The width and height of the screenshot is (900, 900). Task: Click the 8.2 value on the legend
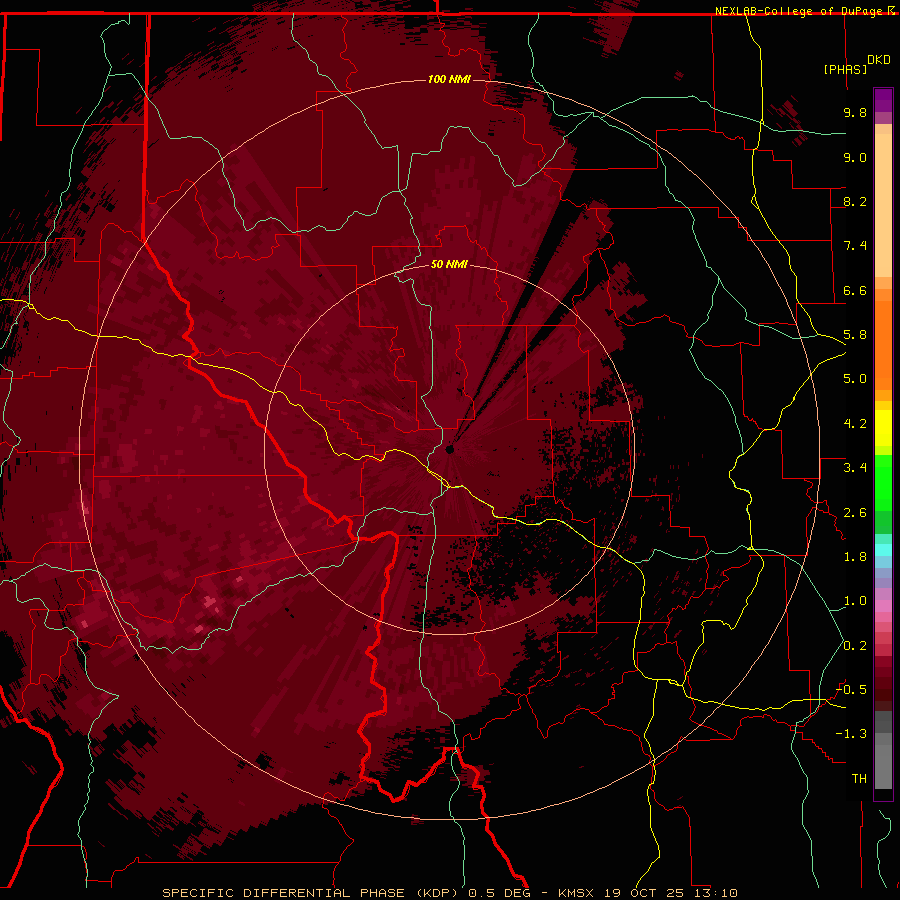(x=855, y=201)
